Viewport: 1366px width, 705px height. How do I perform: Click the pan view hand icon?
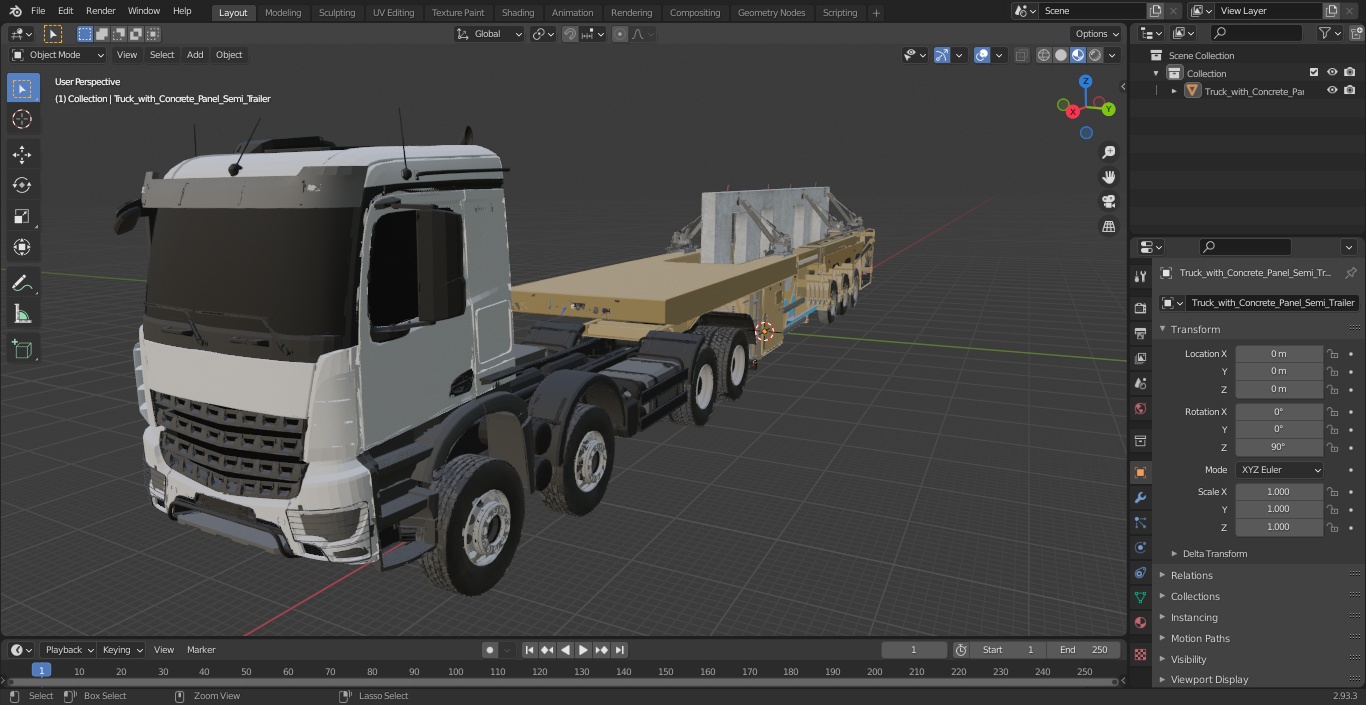pos(1108,177)
